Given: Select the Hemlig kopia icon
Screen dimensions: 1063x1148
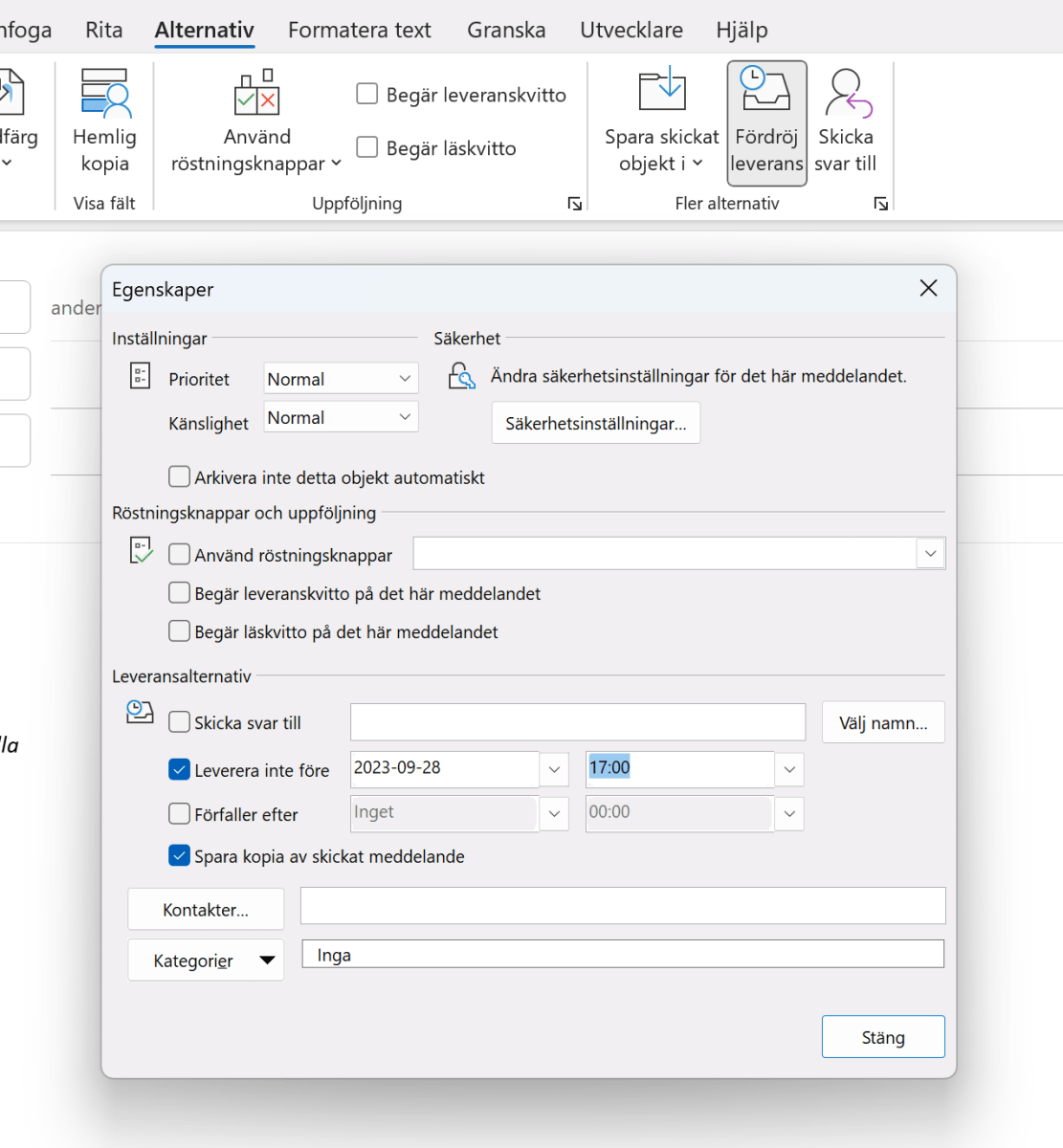Looking at the screenshot, I should (103, 91).
